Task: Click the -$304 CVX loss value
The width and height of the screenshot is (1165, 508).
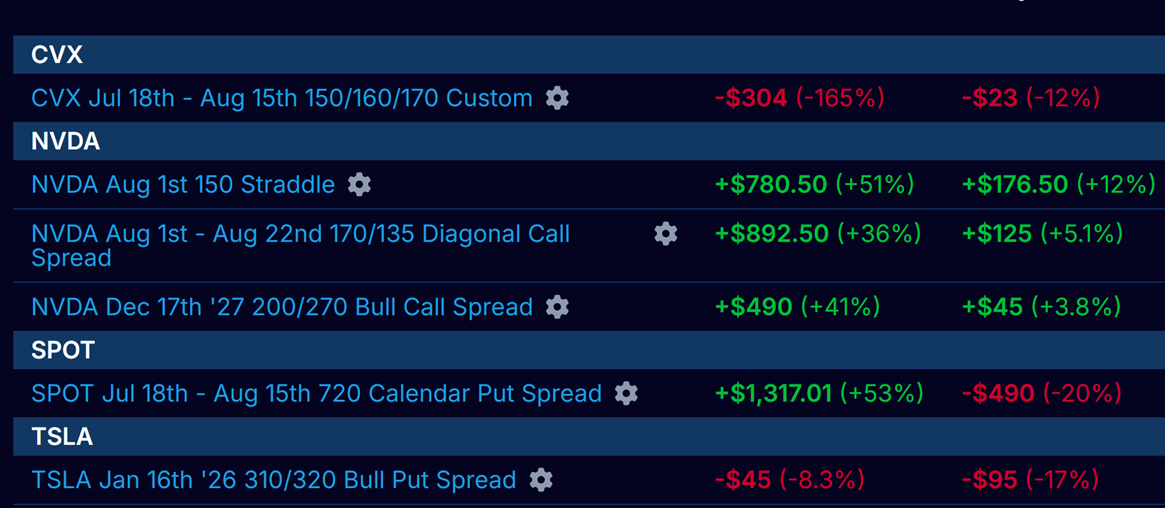Action: pyautogui.click(x=750, y=98)
